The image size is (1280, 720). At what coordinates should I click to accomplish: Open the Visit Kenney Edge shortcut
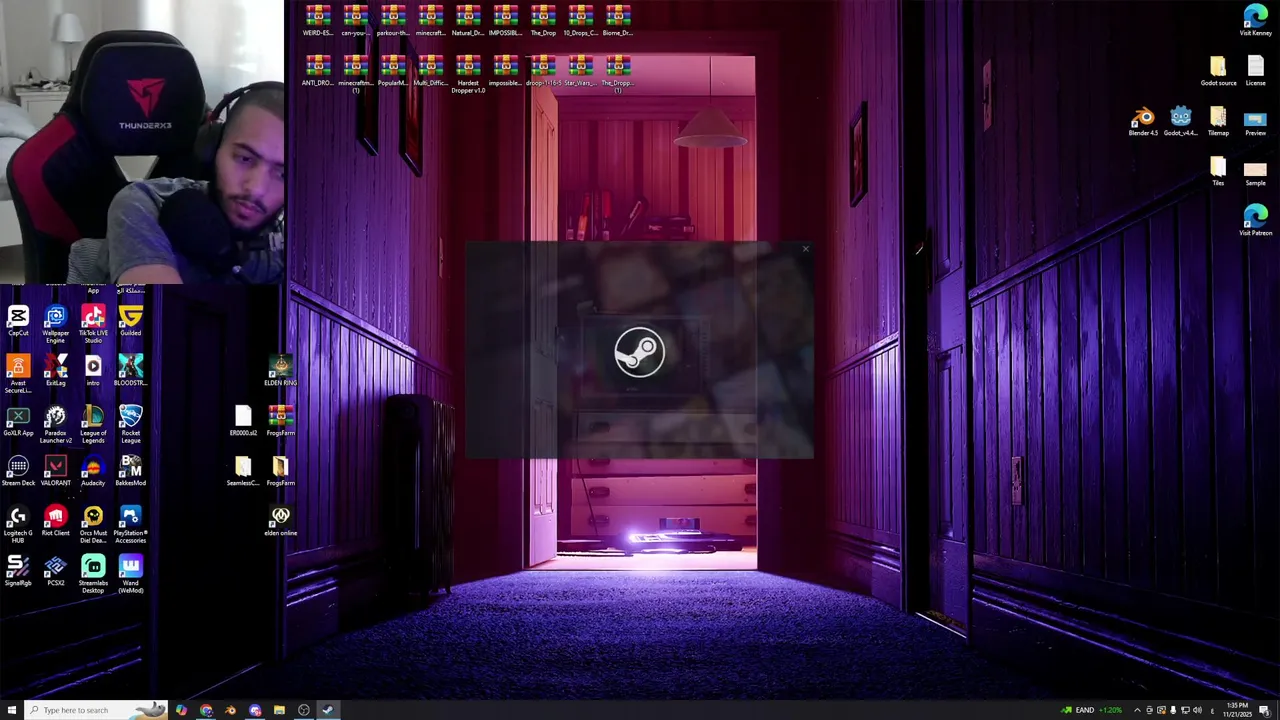click(1255, 21)
